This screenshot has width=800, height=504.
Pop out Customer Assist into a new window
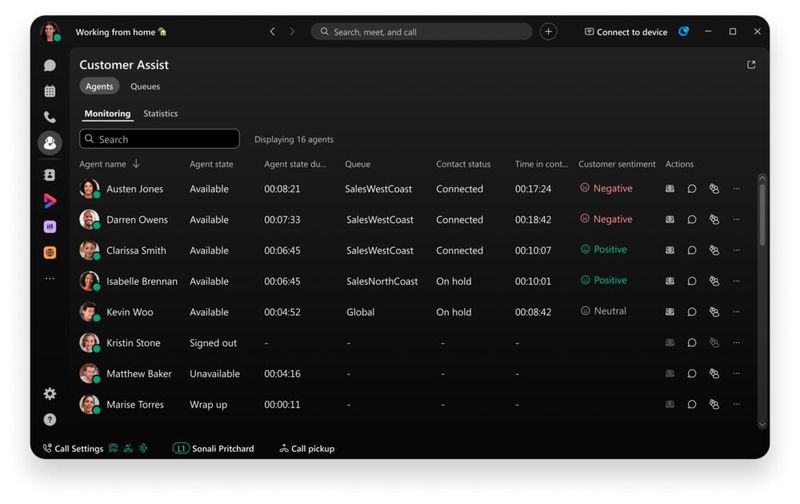(751, 65)
